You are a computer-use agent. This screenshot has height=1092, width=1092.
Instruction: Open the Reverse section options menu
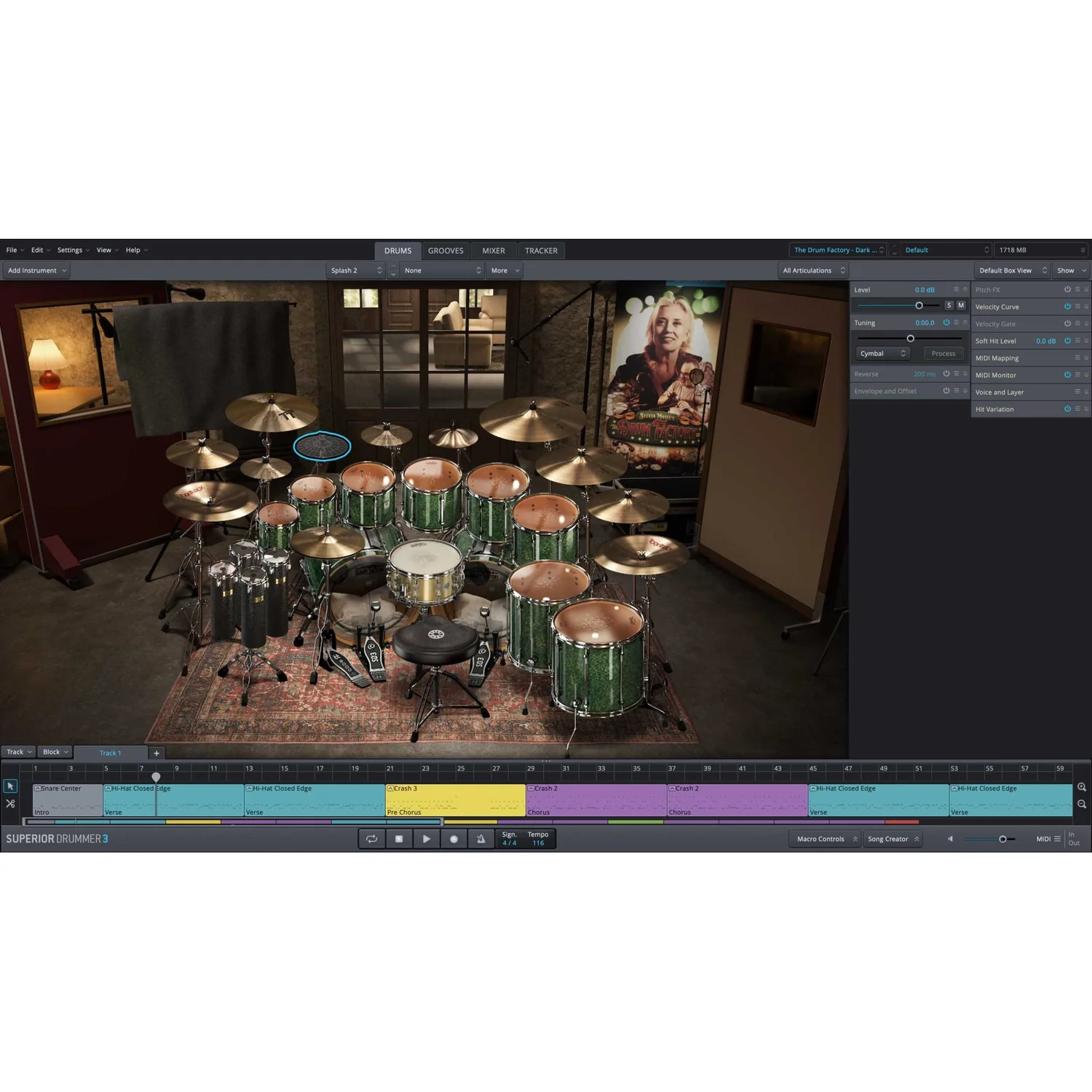(957, 374)
